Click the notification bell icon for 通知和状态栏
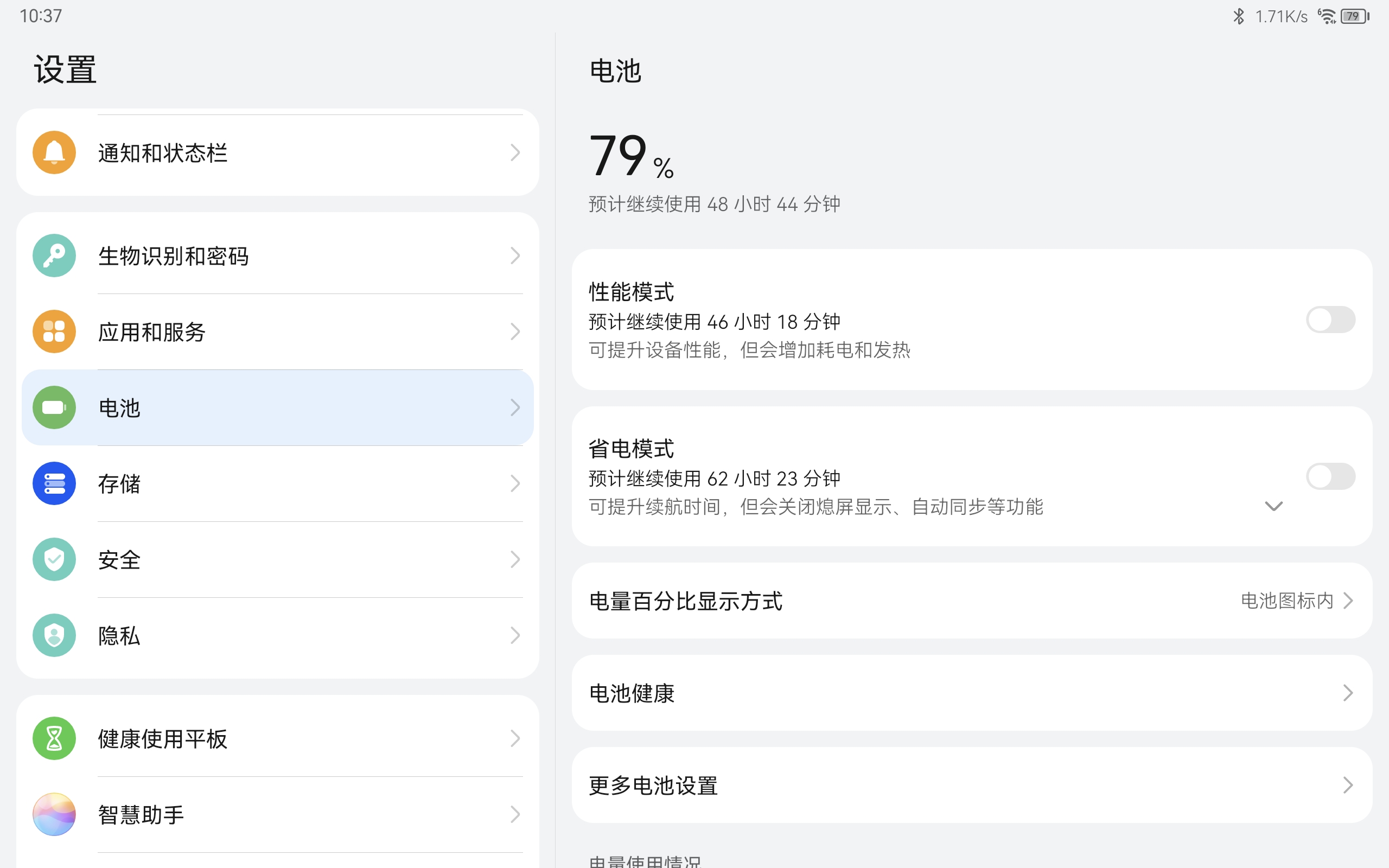This screenshot has width=1389, height=868. (x=53, y=152)
